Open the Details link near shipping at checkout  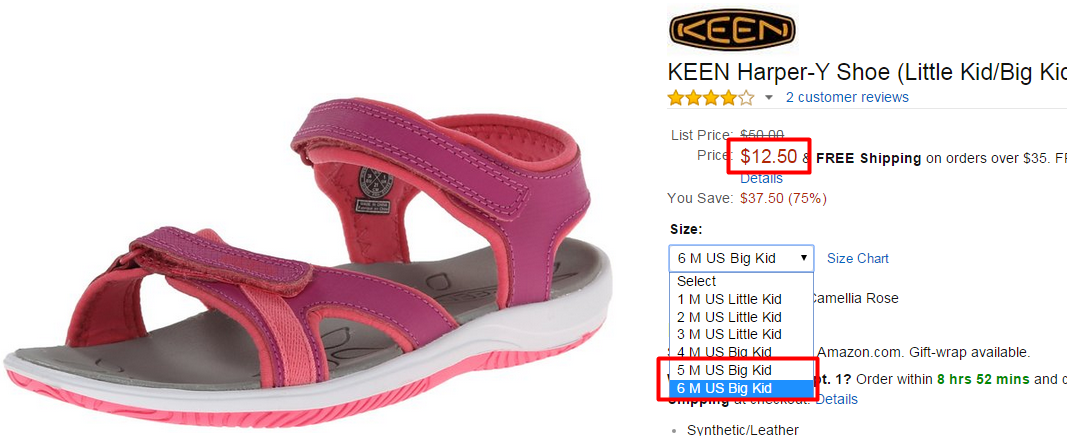(837, 399)
